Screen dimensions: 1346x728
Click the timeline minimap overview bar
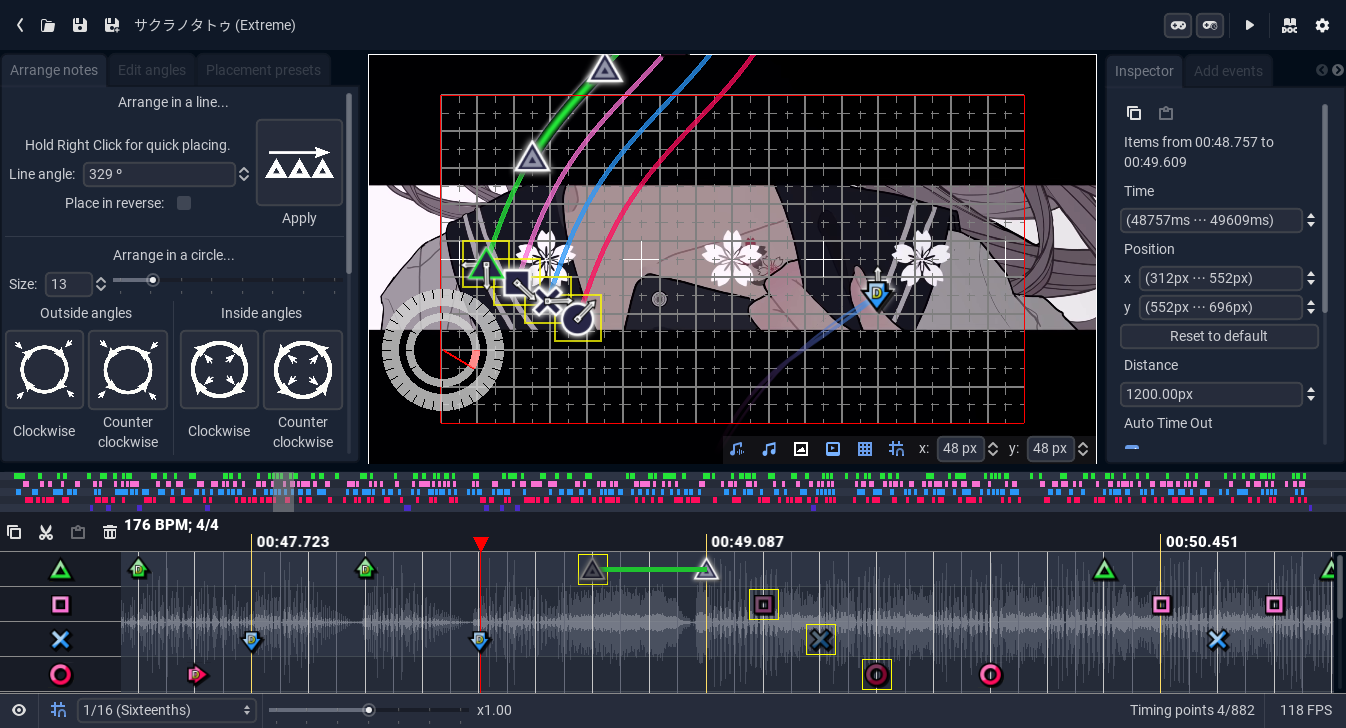[672, 491]
